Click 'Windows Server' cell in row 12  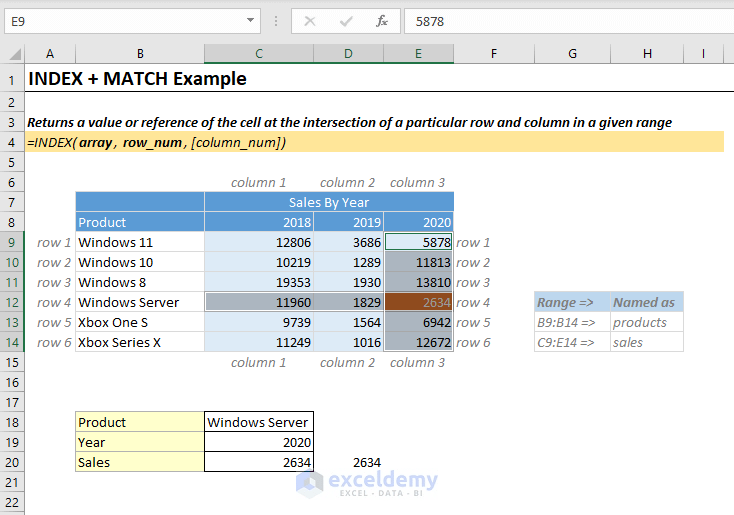[140, 302]
